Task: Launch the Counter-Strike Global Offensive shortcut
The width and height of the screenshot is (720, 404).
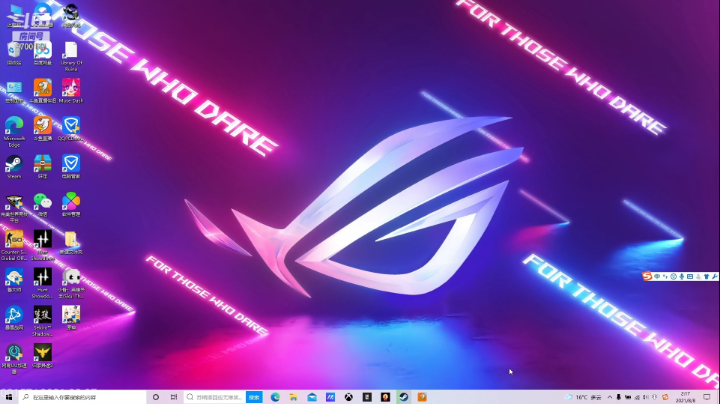Action: tap(14, 246)
